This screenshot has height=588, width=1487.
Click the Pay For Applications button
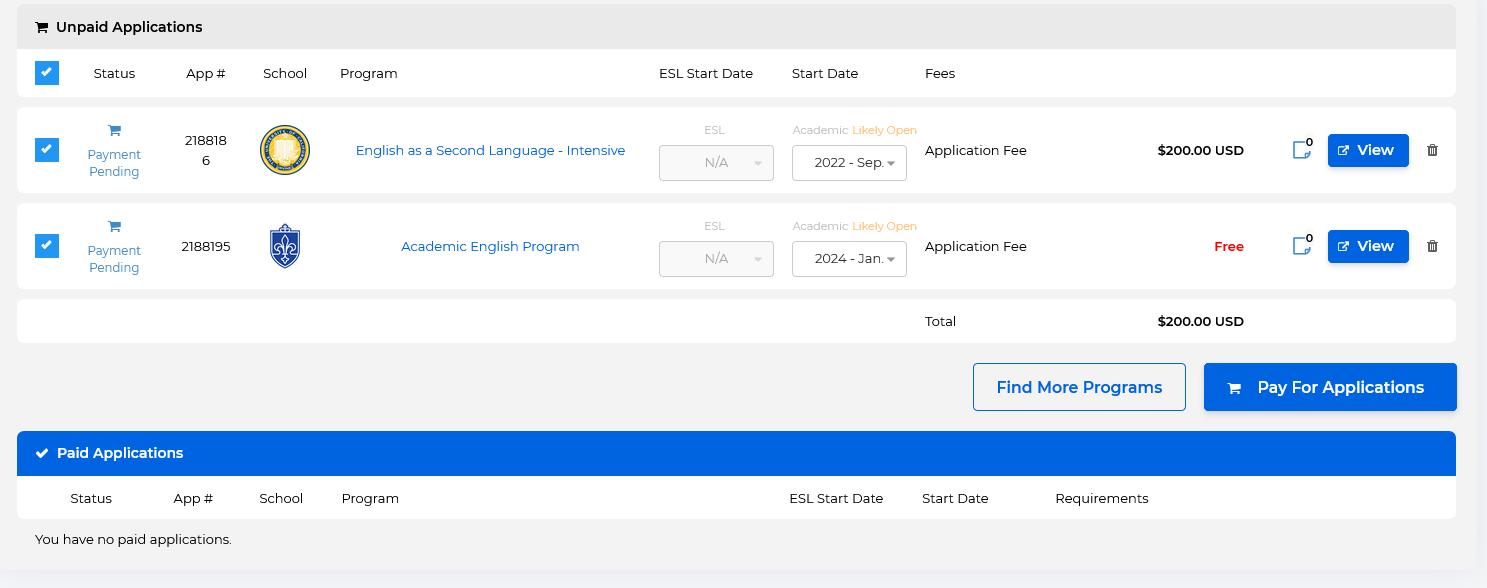coord(1329,387)
